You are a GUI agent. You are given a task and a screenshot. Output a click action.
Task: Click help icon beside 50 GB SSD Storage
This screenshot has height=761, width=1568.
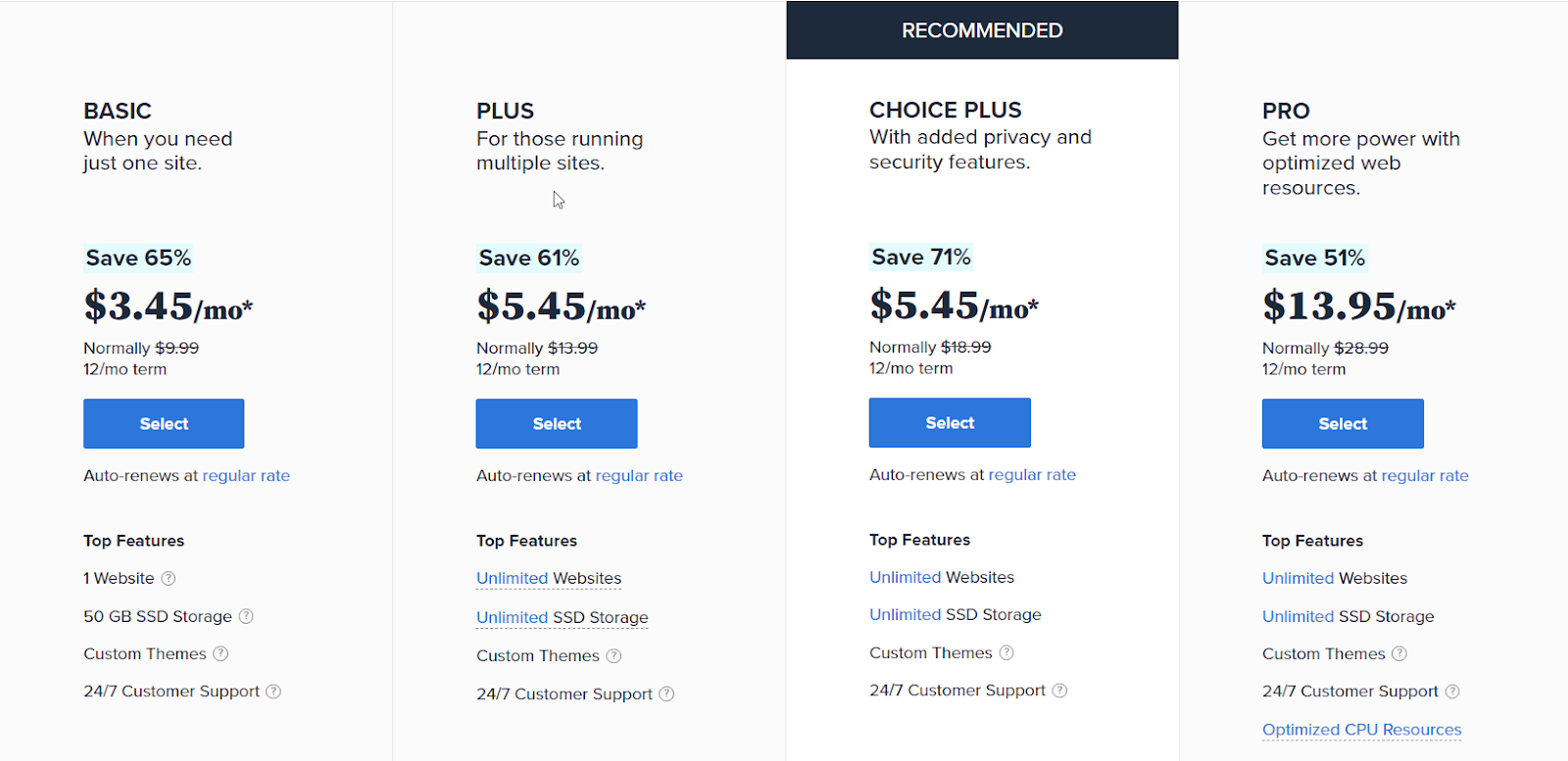point(246,616)
